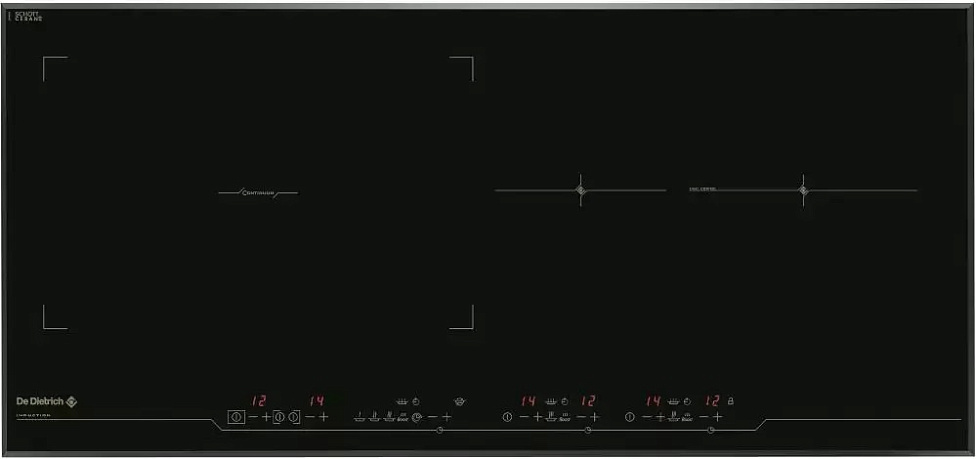The image size is (976, 459).
Task: Tap the pan preset key in far-right group
Action: tap(673, 417)
